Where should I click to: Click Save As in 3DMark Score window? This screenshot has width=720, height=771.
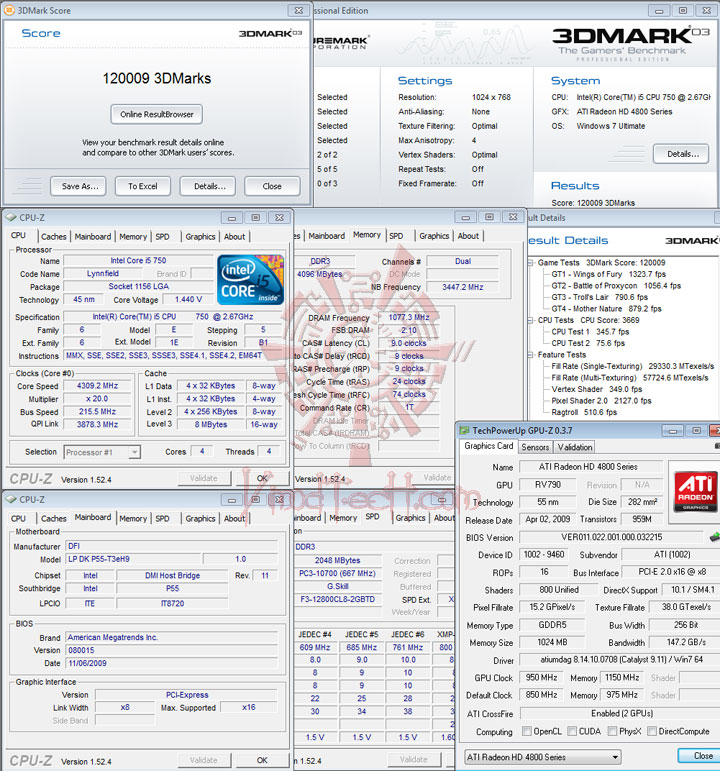(78, 186)
